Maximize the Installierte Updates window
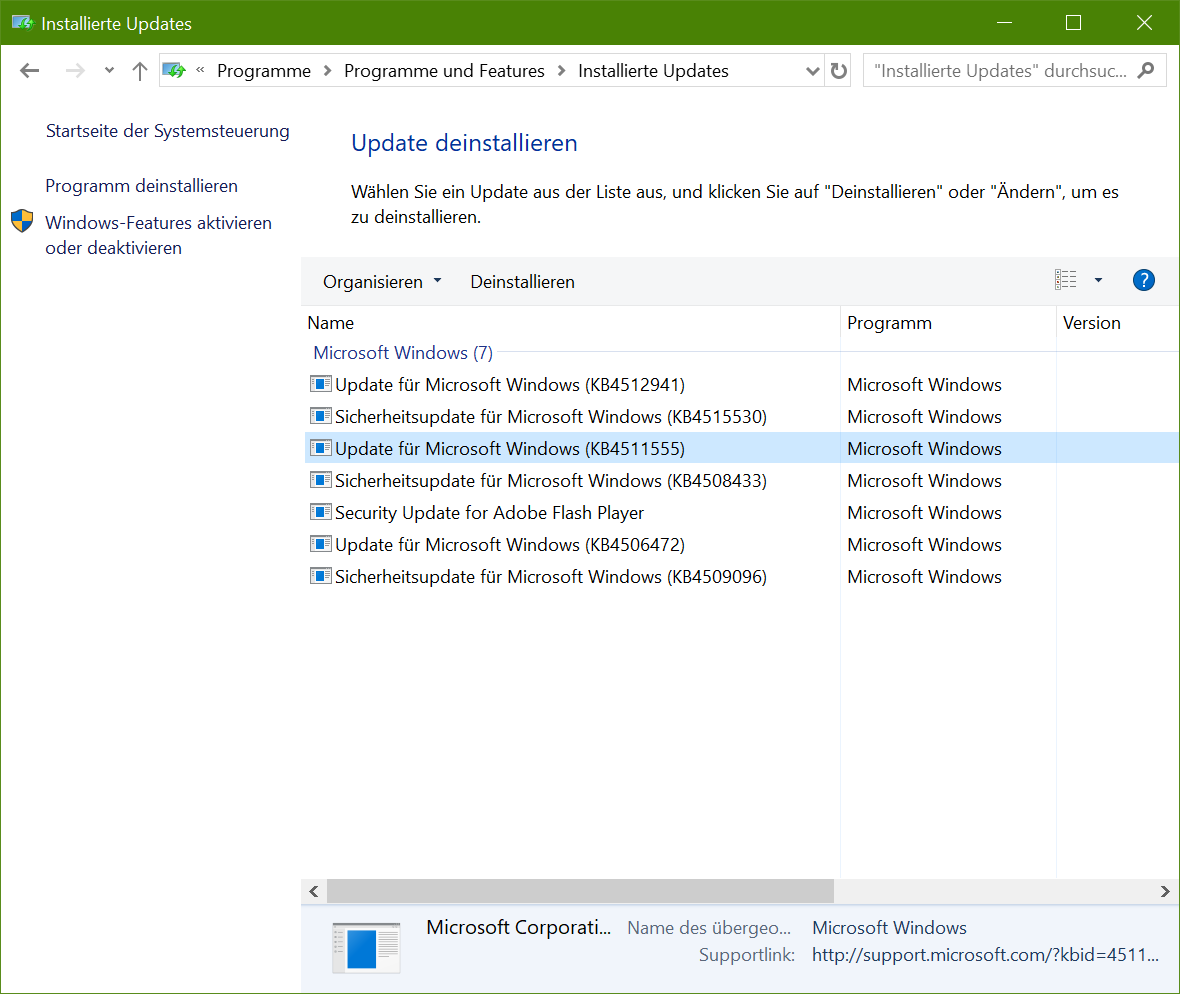The height and width of the screenshot is (994, 1180). click(x=1074, y=23)
